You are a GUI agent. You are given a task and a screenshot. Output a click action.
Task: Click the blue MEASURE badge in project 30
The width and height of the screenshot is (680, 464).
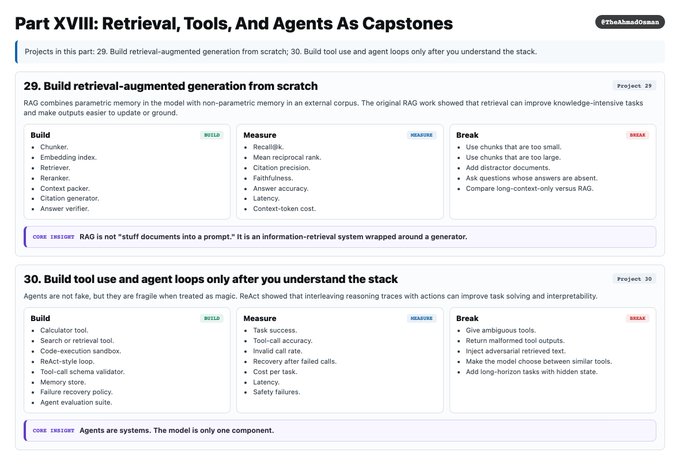(x=422, y=318)
